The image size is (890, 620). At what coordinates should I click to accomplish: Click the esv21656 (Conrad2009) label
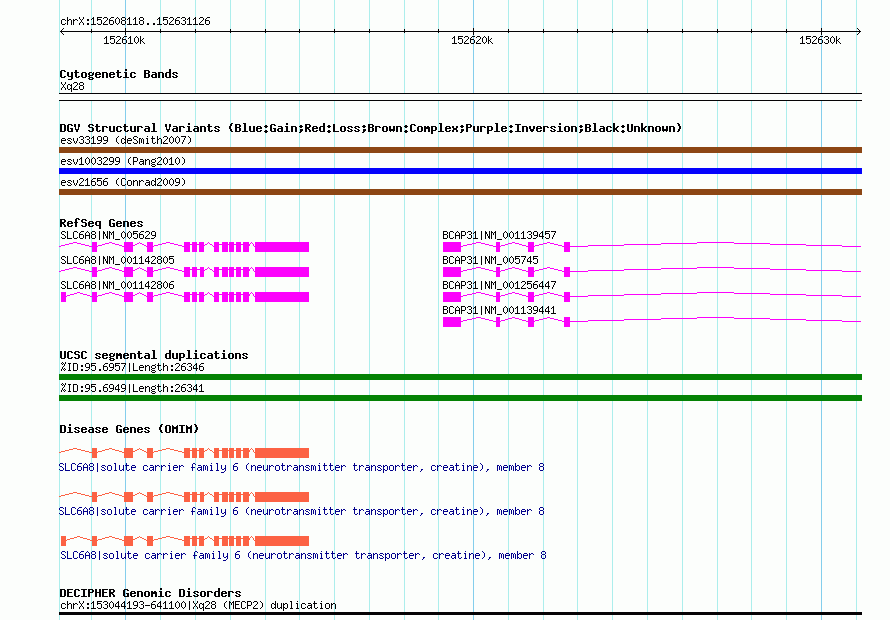pyautogui.click(x=123, y=182)
